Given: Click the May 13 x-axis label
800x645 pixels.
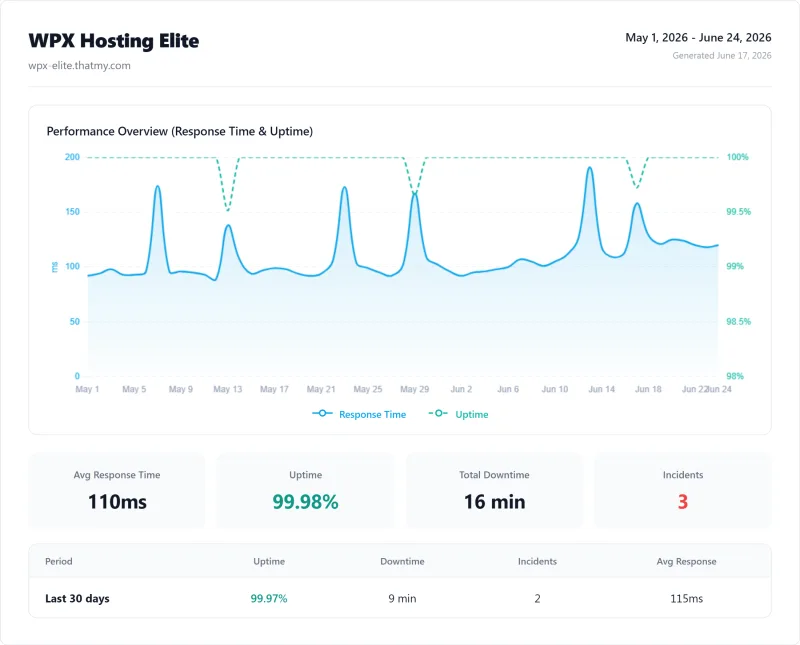Looking at the screenshot, I should tap(228, 389).
